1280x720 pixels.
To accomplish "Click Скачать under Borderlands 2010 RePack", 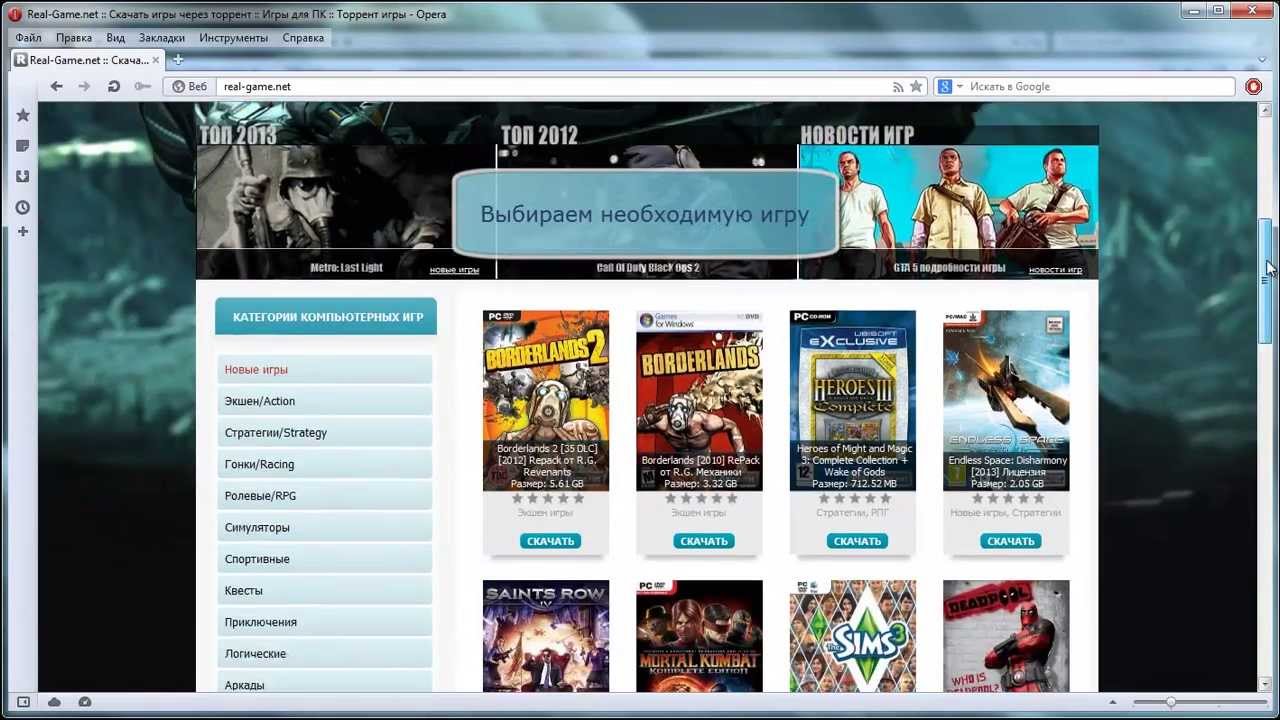I will point(704,541).
